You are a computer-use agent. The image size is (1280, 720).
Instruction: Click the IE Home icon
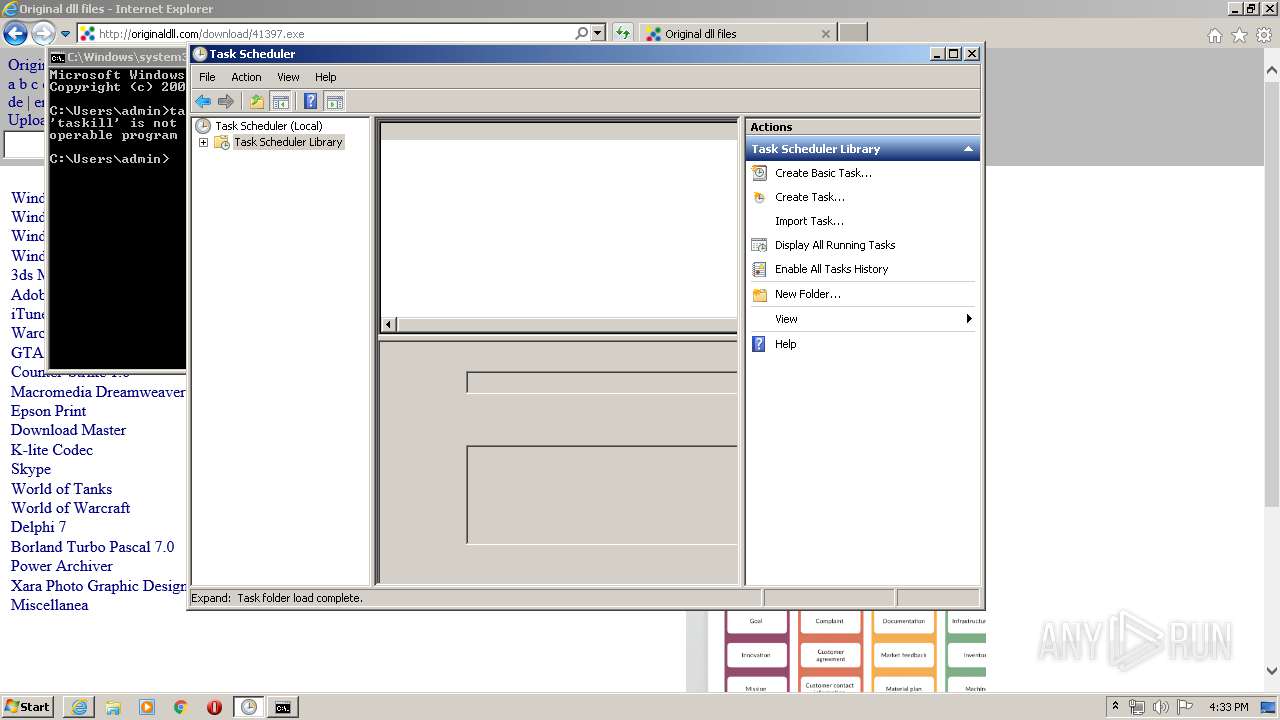tap(1214, 35)
